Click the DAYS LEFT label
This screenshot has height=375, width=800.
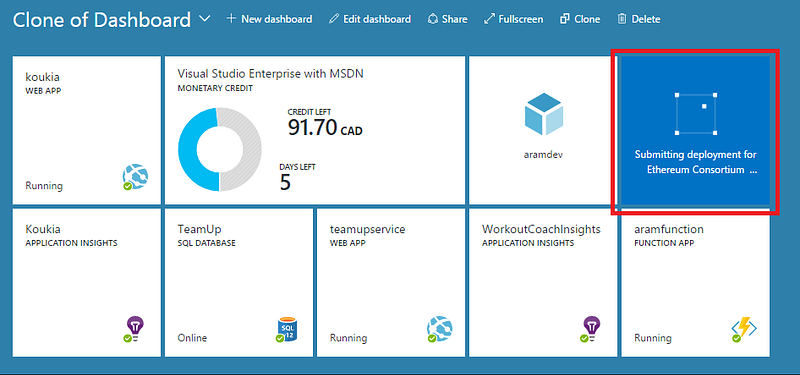[x=297, y=167]
